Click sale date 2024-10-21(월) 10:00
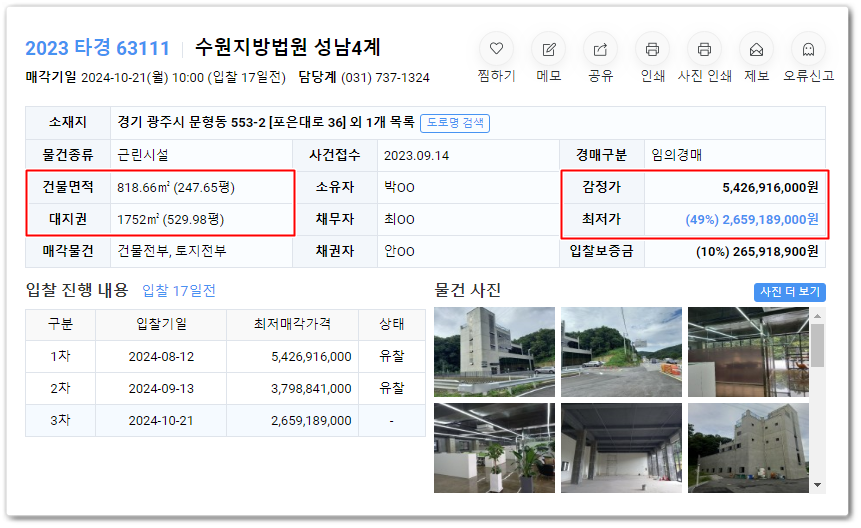This screenshot has width=861, height=528. (142, 77)
